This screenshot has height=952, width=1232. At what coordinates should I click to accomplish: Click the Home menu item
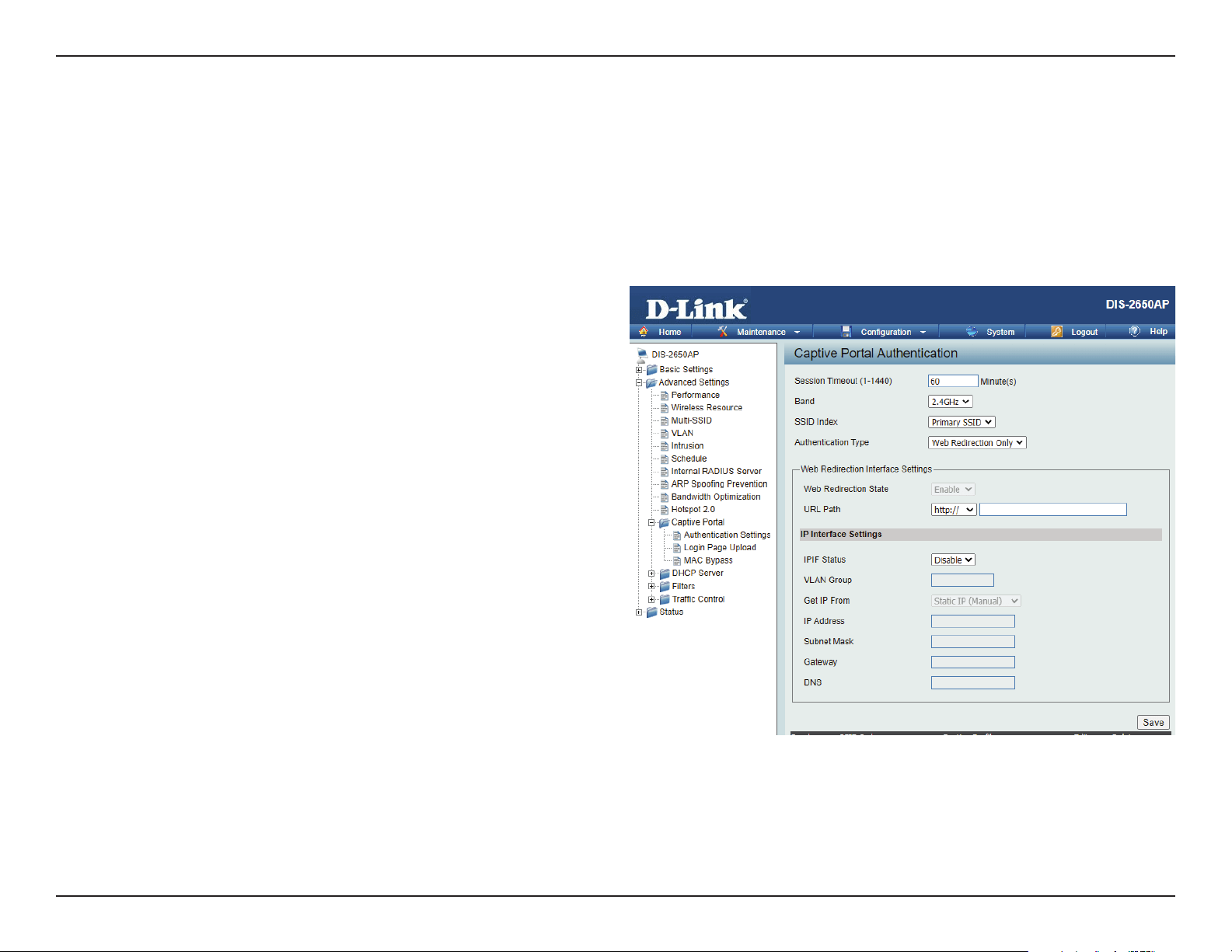(x=669, y=332)
